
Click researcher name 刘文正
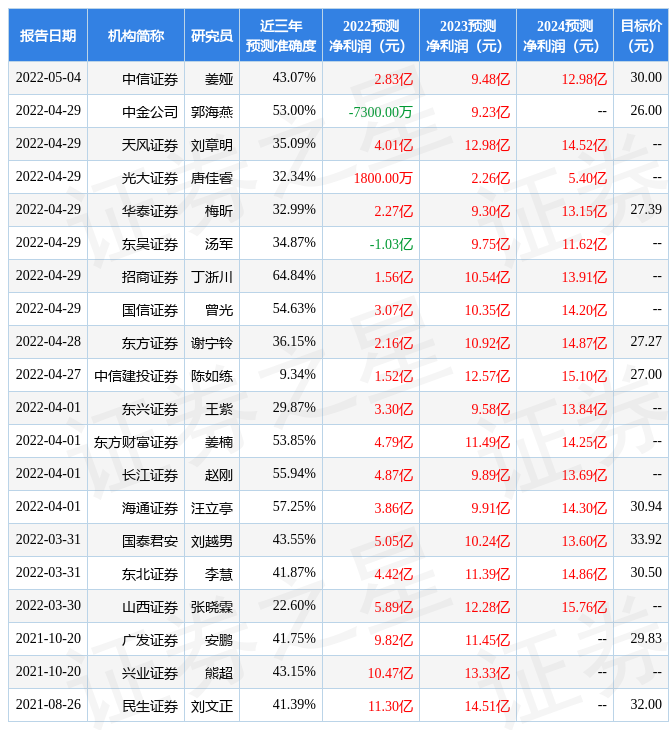[212, 706]
